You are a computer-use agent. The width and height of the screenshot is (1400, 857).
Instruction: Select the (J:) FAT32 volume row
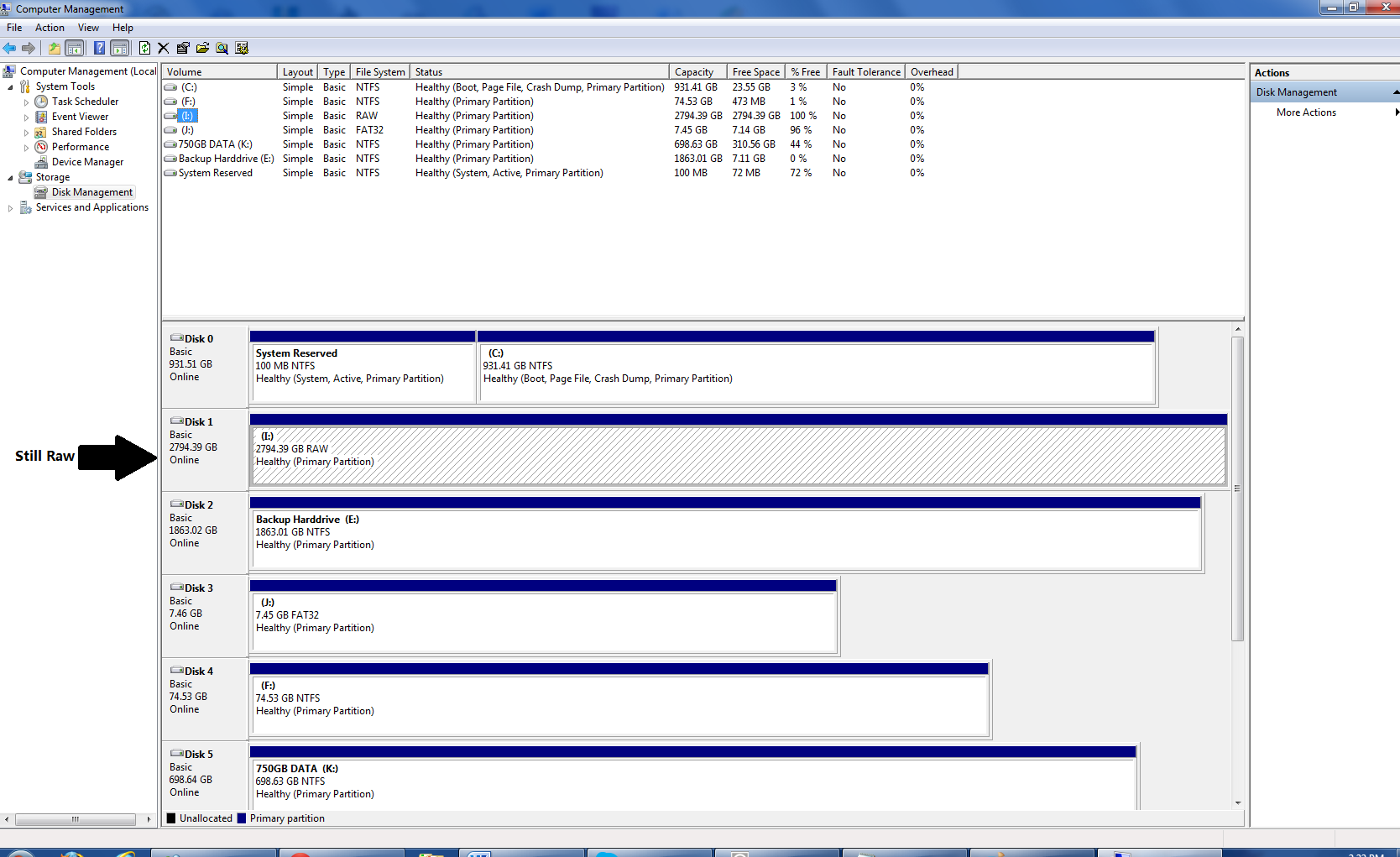pos(561,130)
